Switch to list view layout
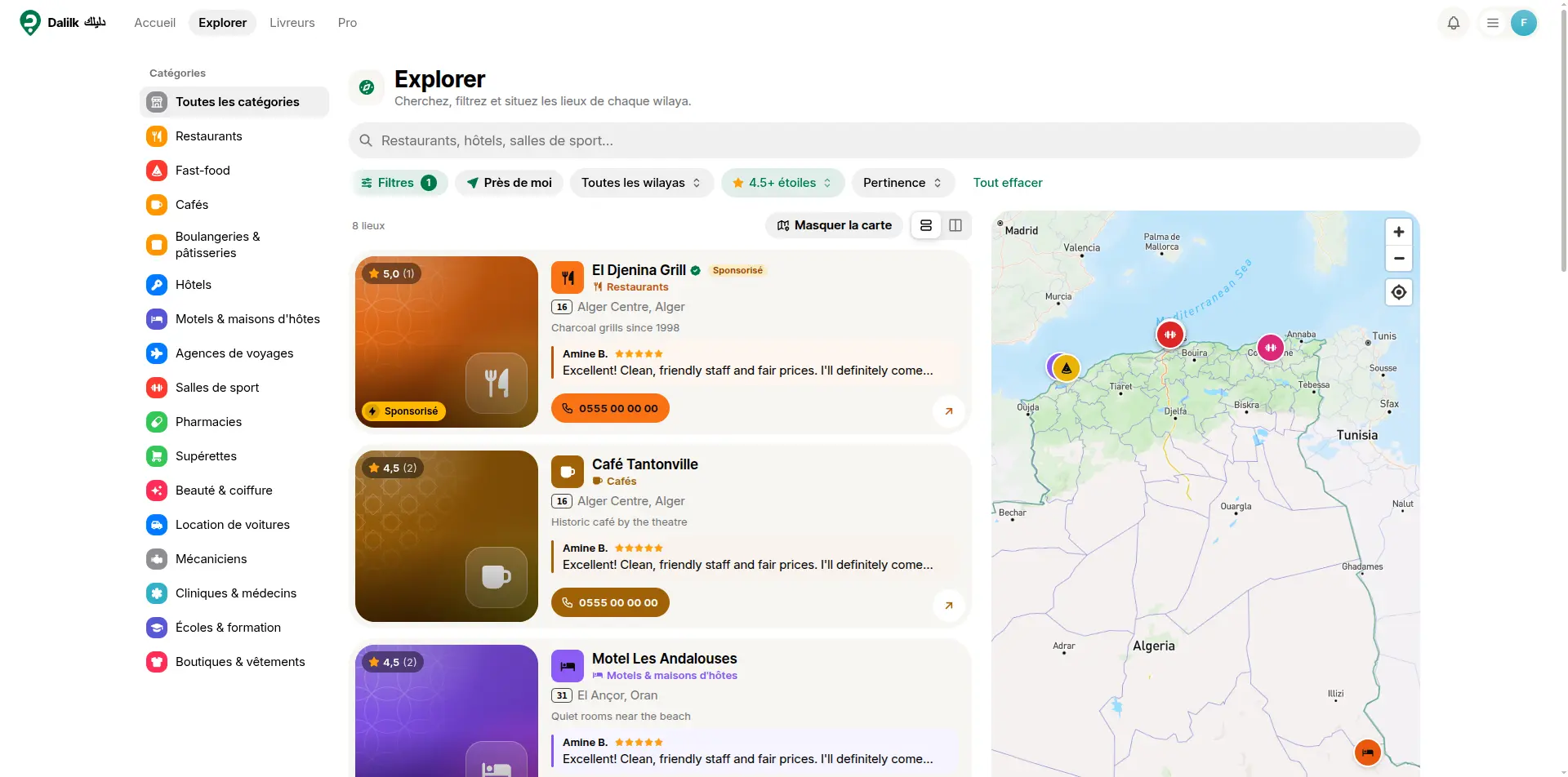 (x=926, y=225)
